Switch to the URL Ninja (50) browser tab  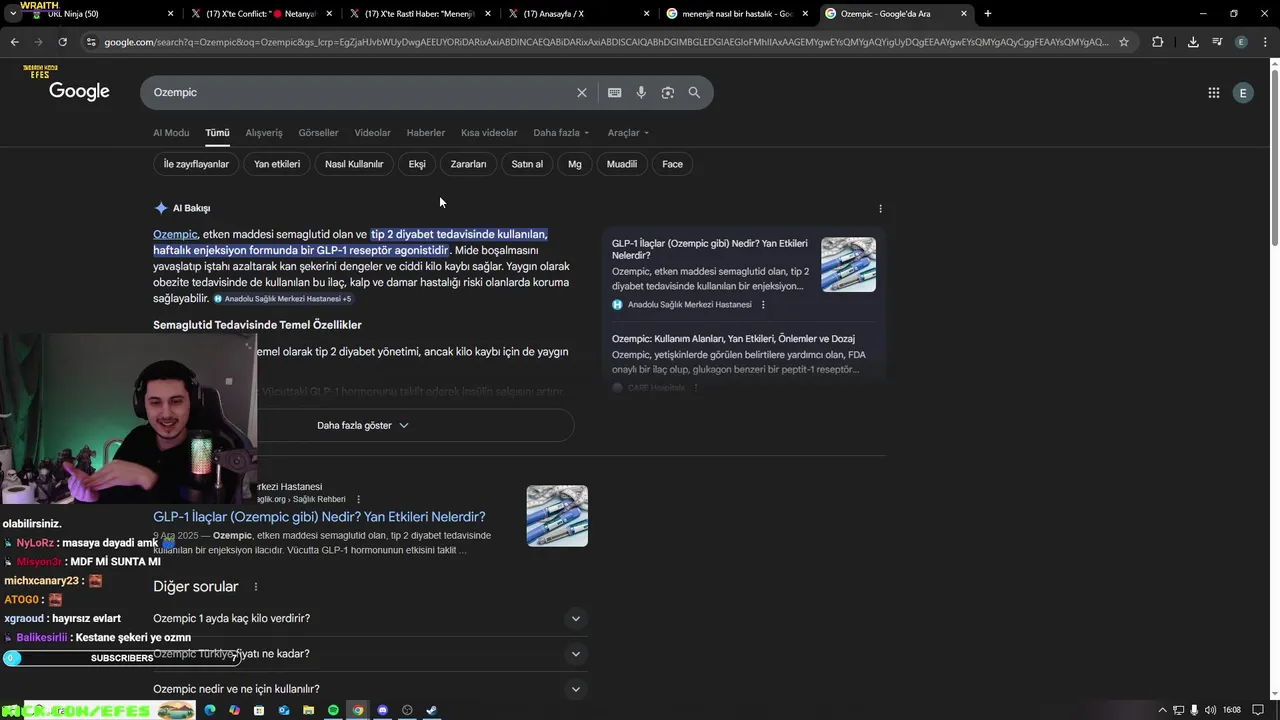pyautogui.click(x=92, y=14)
